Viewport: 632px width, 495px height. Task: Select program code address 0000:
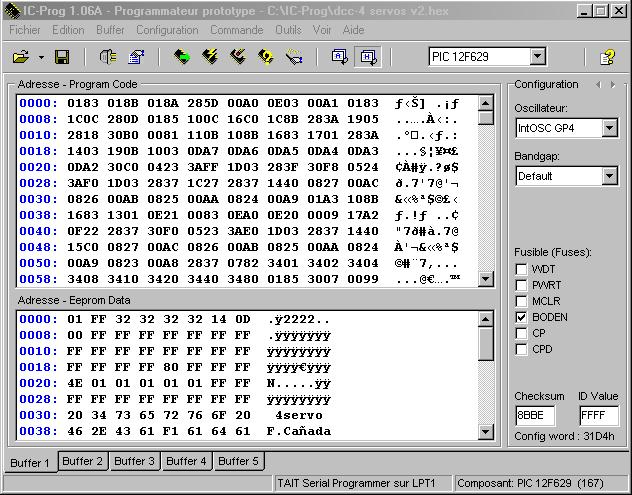pyautogui.click(x=39, y=103)
